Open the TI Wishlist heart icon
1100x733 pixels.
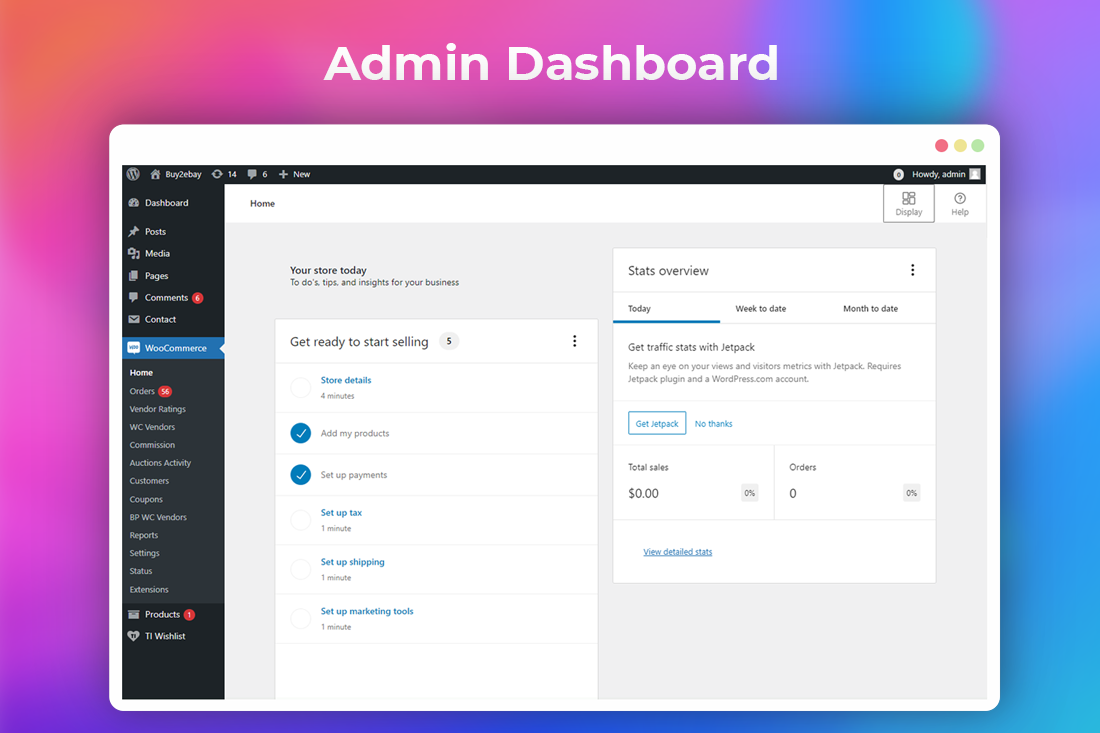[134, 636]
